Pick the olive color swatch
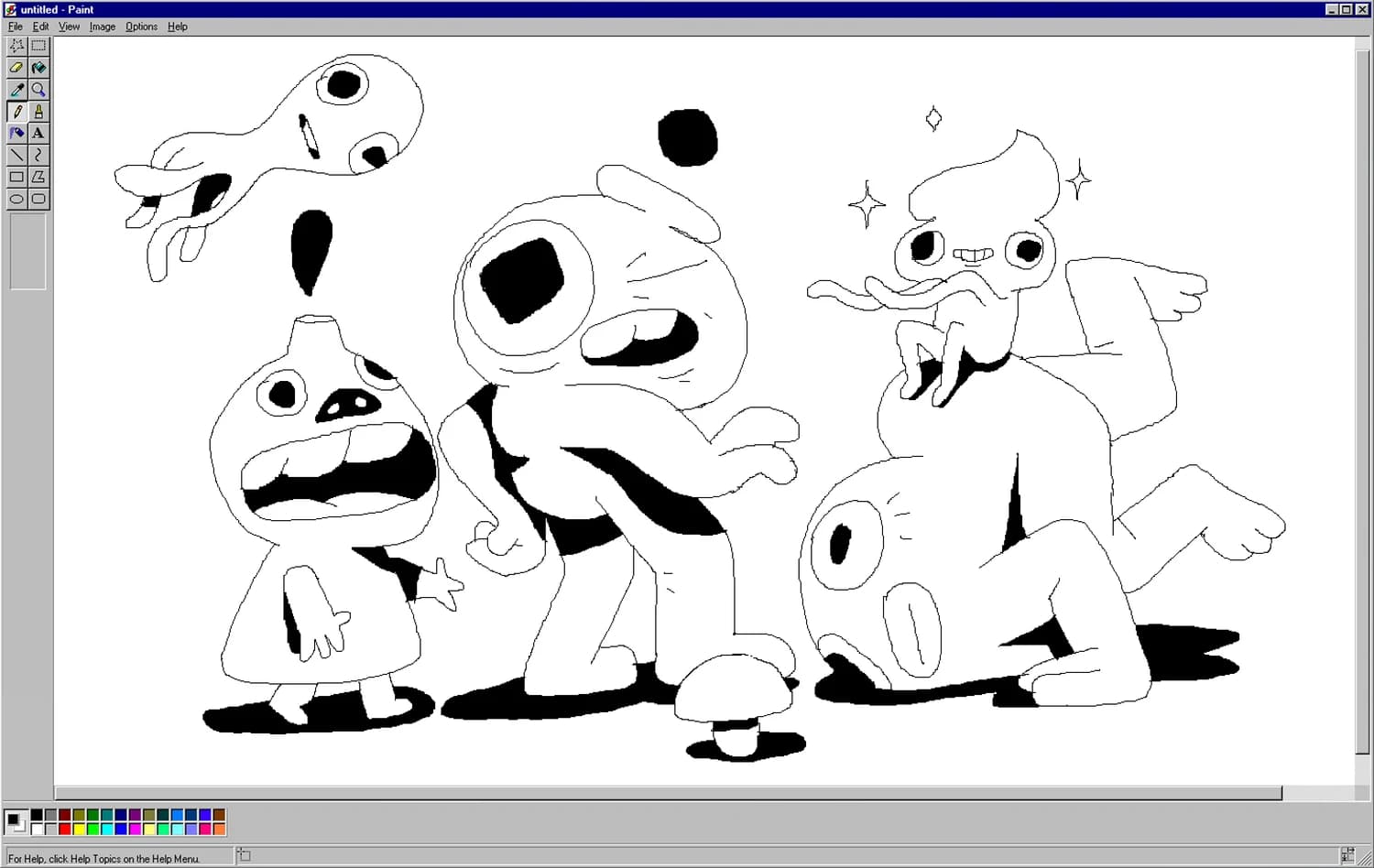Image resolution: width=1374 pixels, height=868 pixels. 79,815
